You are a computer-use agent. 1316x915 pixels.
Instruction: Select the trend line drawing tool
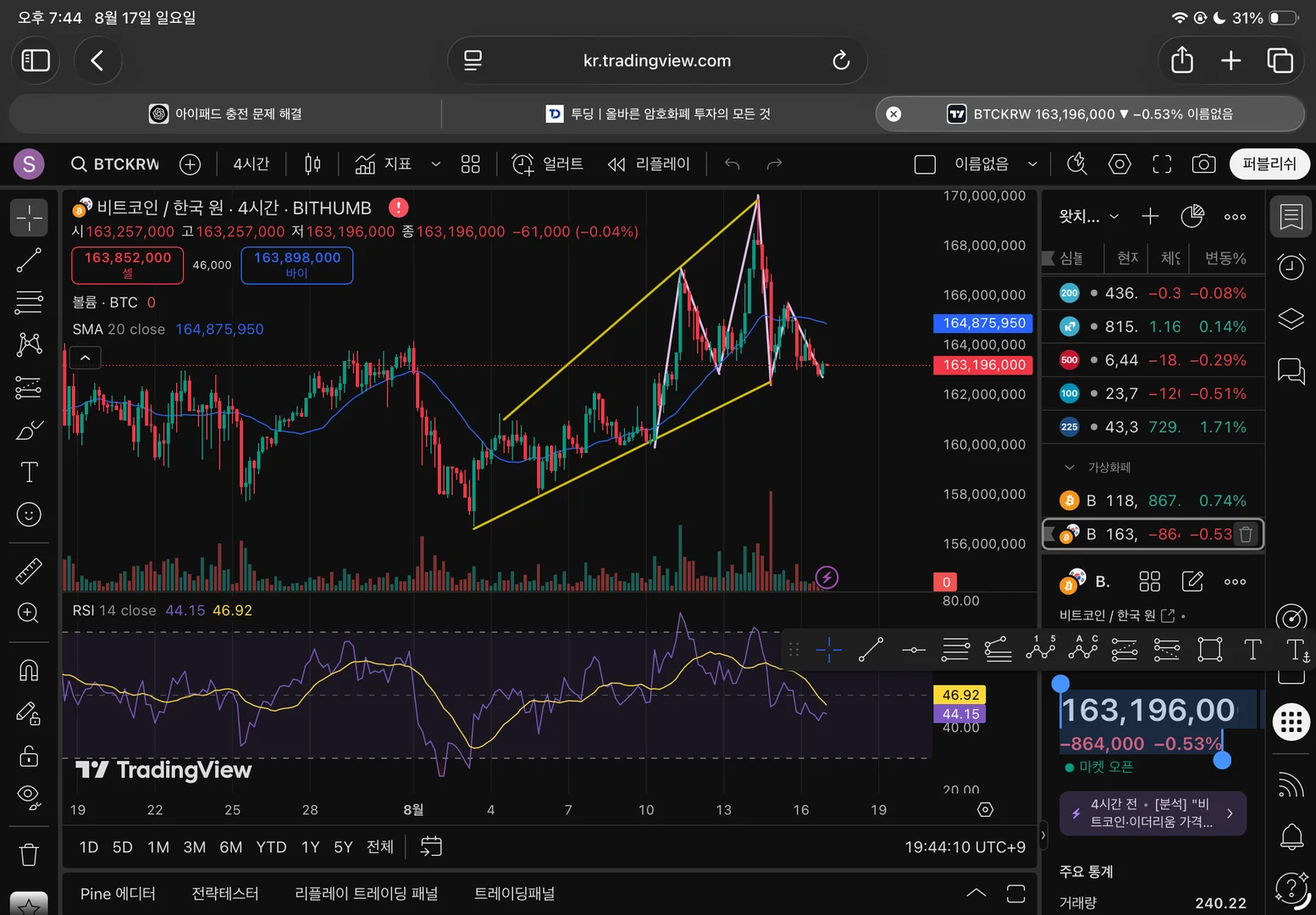tap(29, 260)
